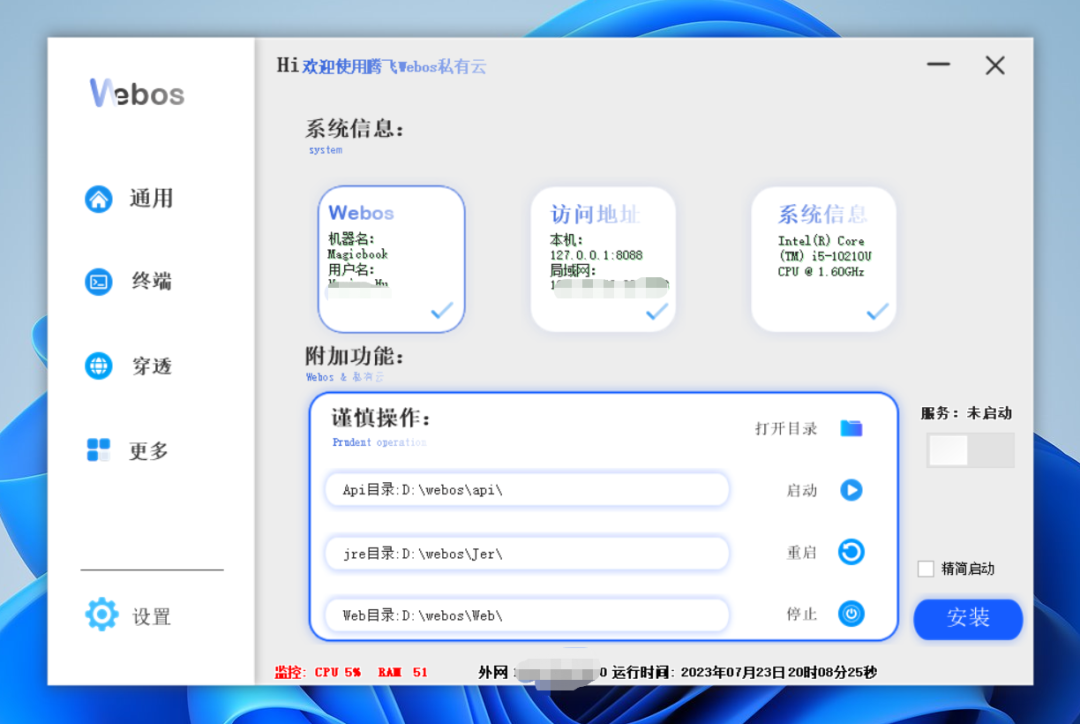This screenshot has width=1080, height=724.
Task: Switch to the 穿透 menu item
Action: [152, 366]
